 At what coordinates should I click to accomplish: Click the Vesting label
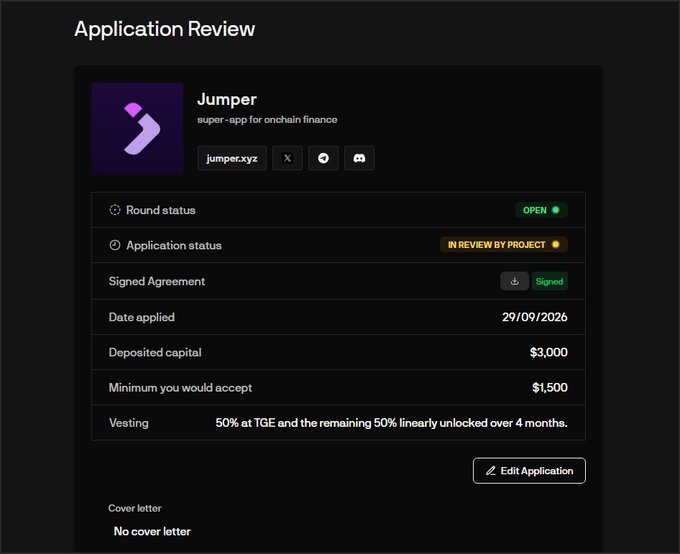coord(129,423)
